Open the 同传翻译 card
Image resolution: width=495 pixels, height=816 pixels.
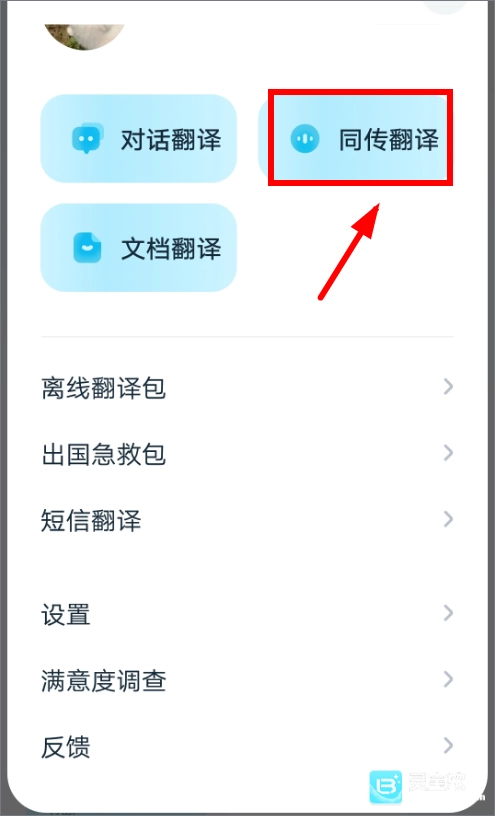coord(356,138)
